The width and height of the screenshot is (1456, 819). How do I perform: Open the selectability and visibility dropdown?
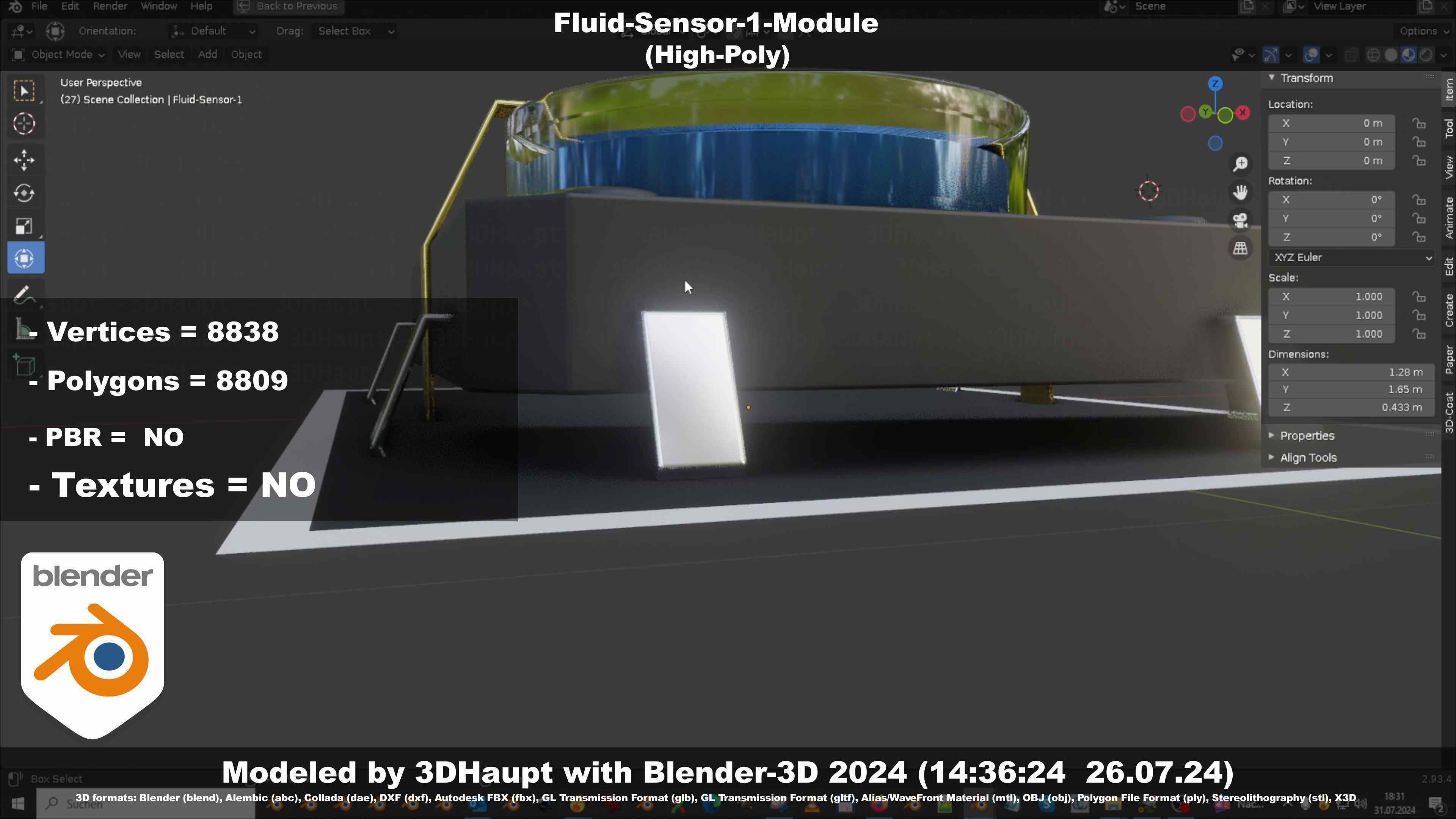click(x=1243, y=55)
